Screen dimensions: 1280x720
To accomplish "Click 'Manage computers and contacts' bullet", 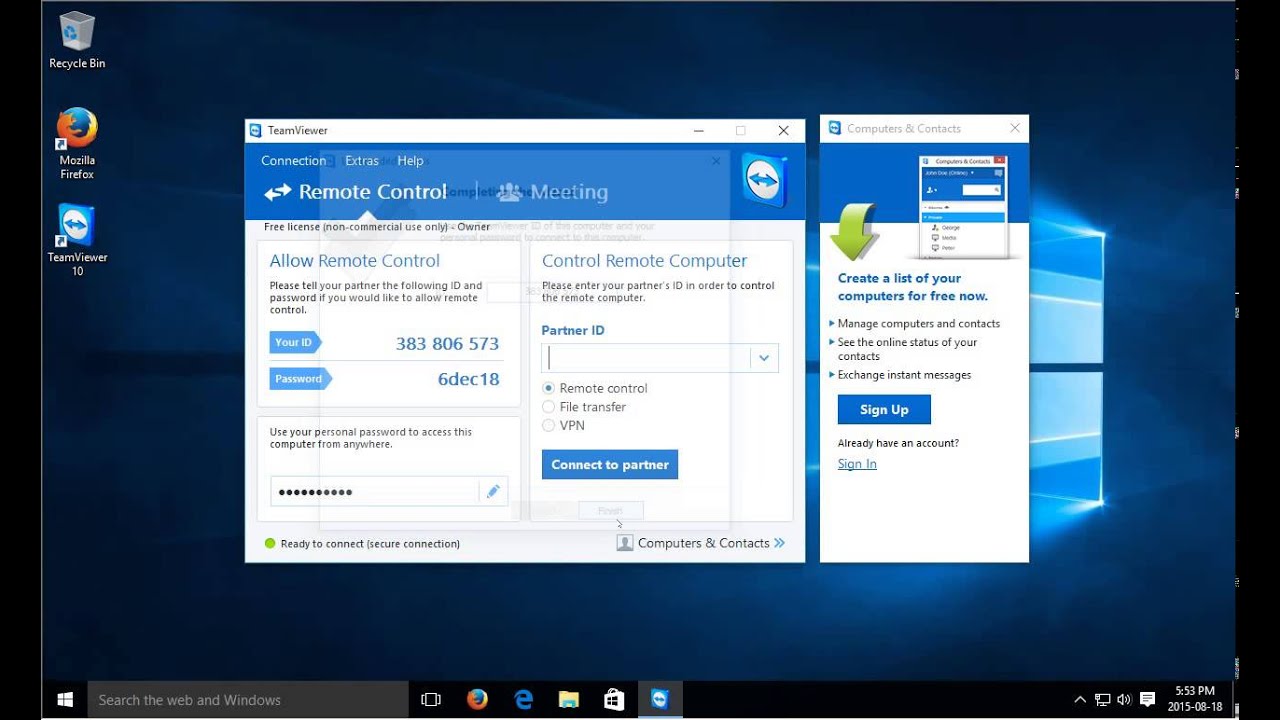I will tap(919, 323).
